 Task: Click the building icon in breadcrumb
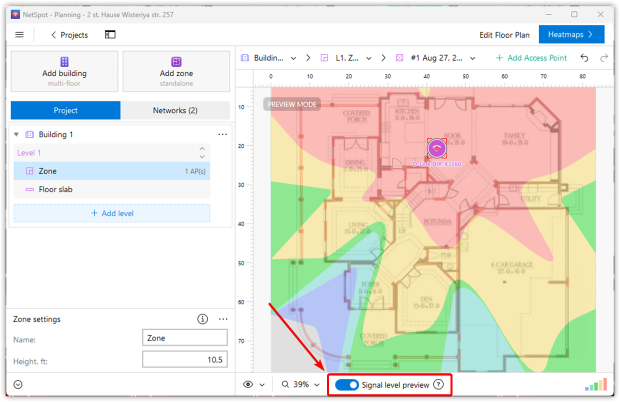245,58
